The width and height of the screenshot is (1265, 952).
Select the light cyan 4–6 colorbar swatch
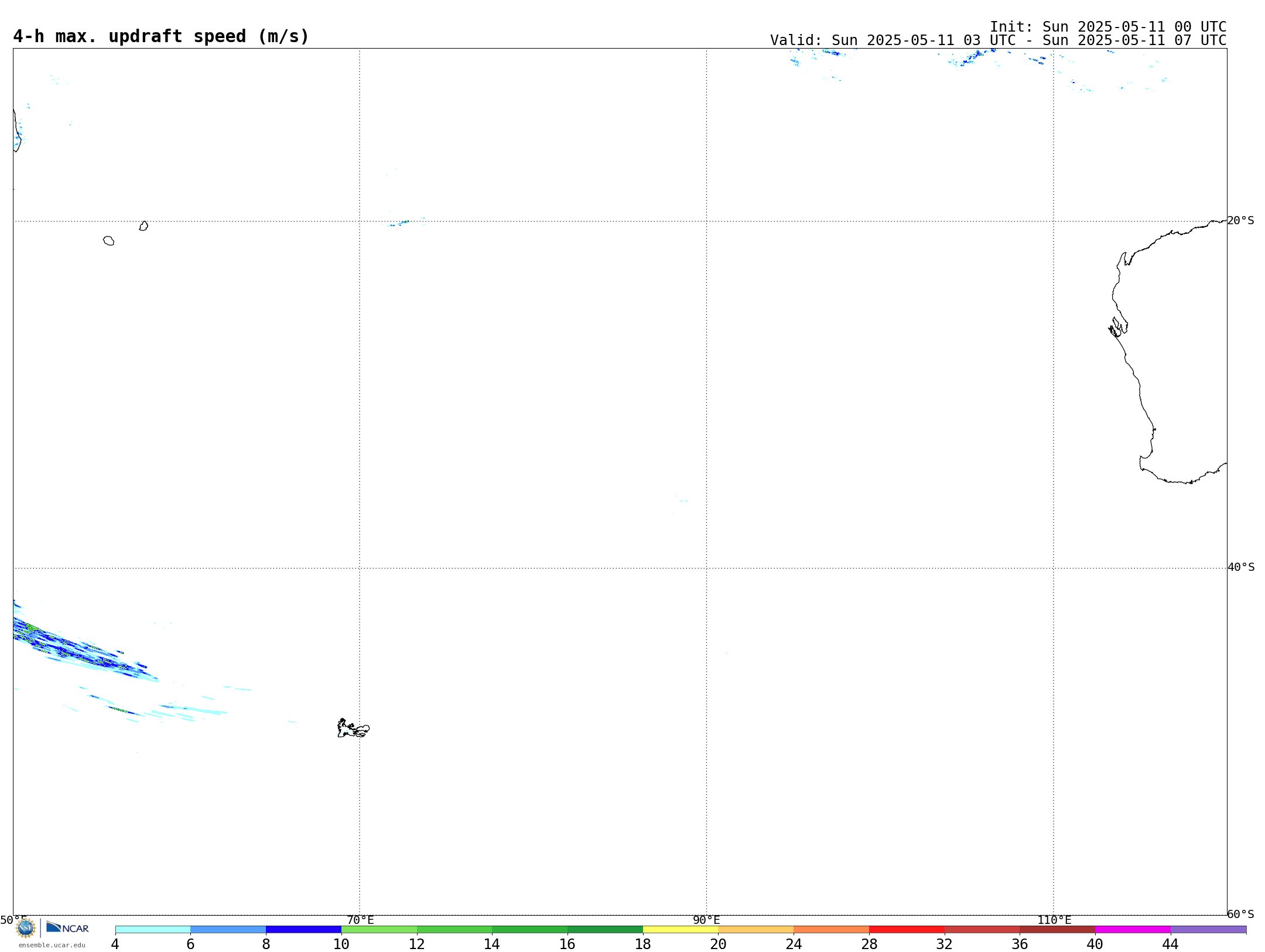pos(153,929)
